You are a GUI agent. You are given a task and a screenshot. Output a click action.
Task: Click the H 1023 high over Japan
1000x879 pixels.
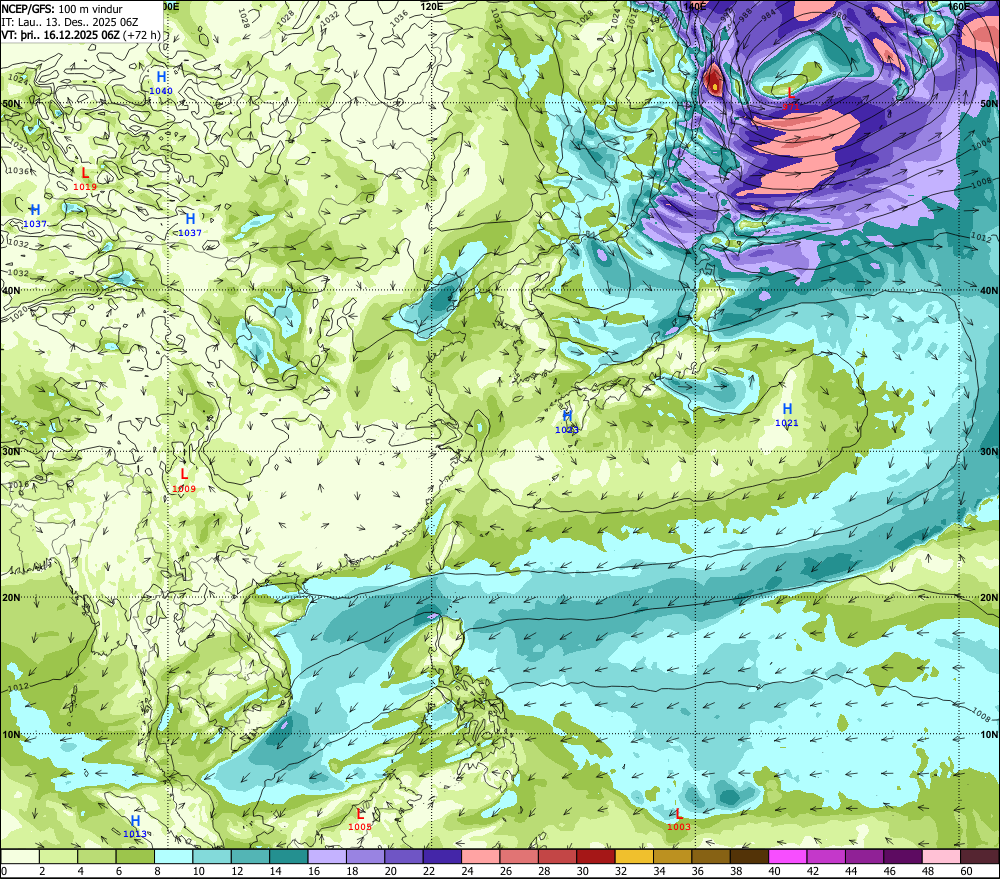(567, 422)
